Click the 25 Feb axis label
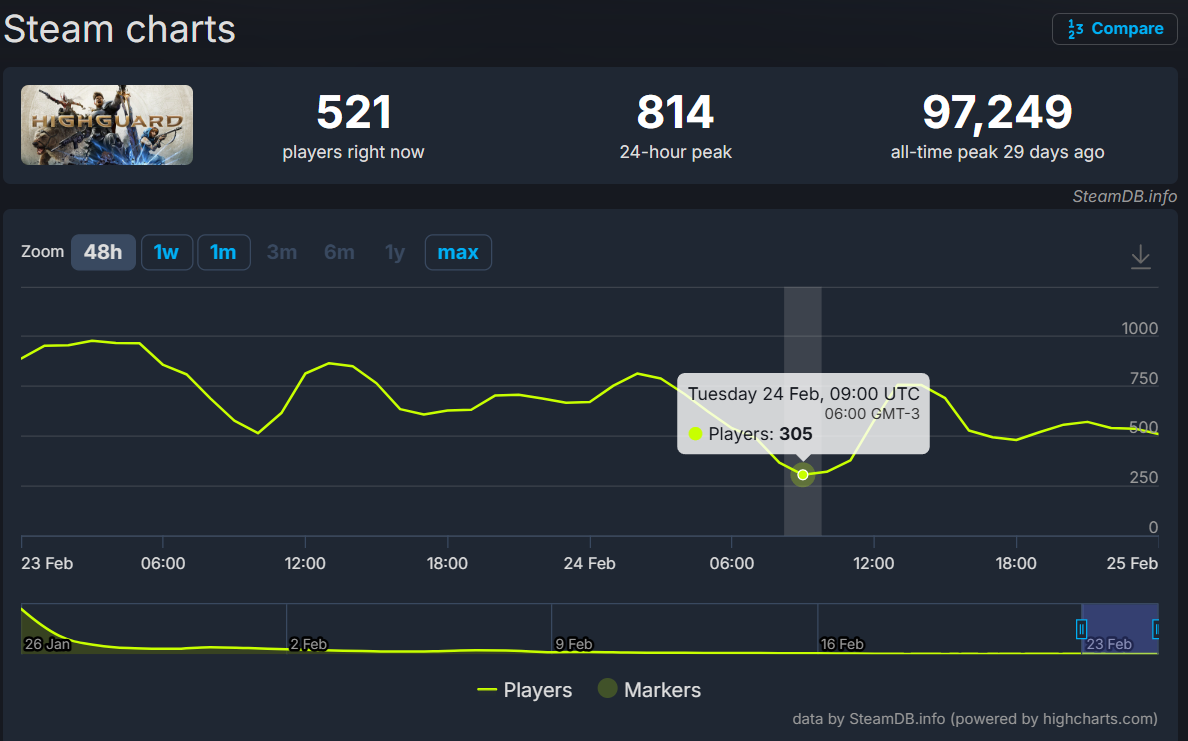This screenshot has width=1188, height=741. click(x=1132, y=564)
